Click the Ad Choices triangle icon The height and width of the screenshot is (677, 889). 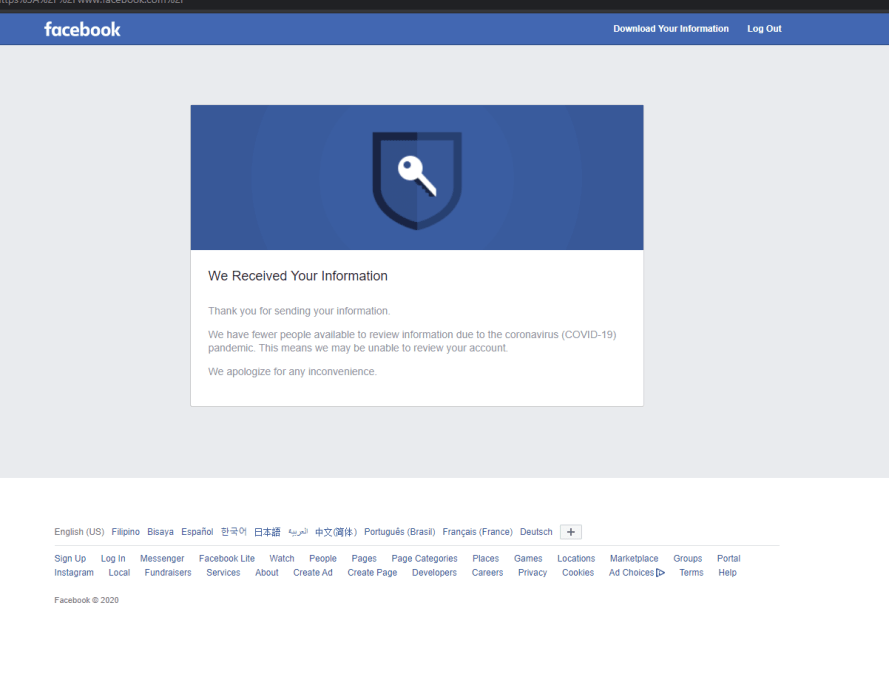661,573
